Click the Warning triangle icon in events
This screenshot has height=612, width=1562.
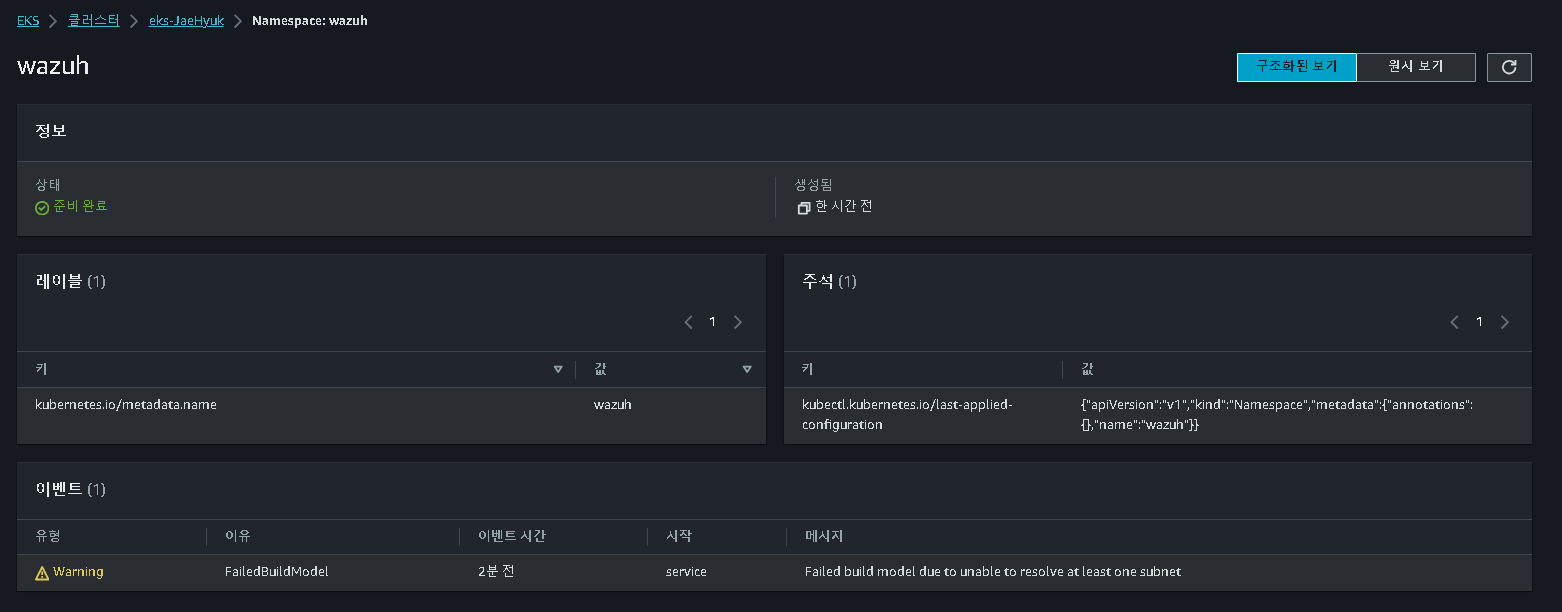coord(42,573)
